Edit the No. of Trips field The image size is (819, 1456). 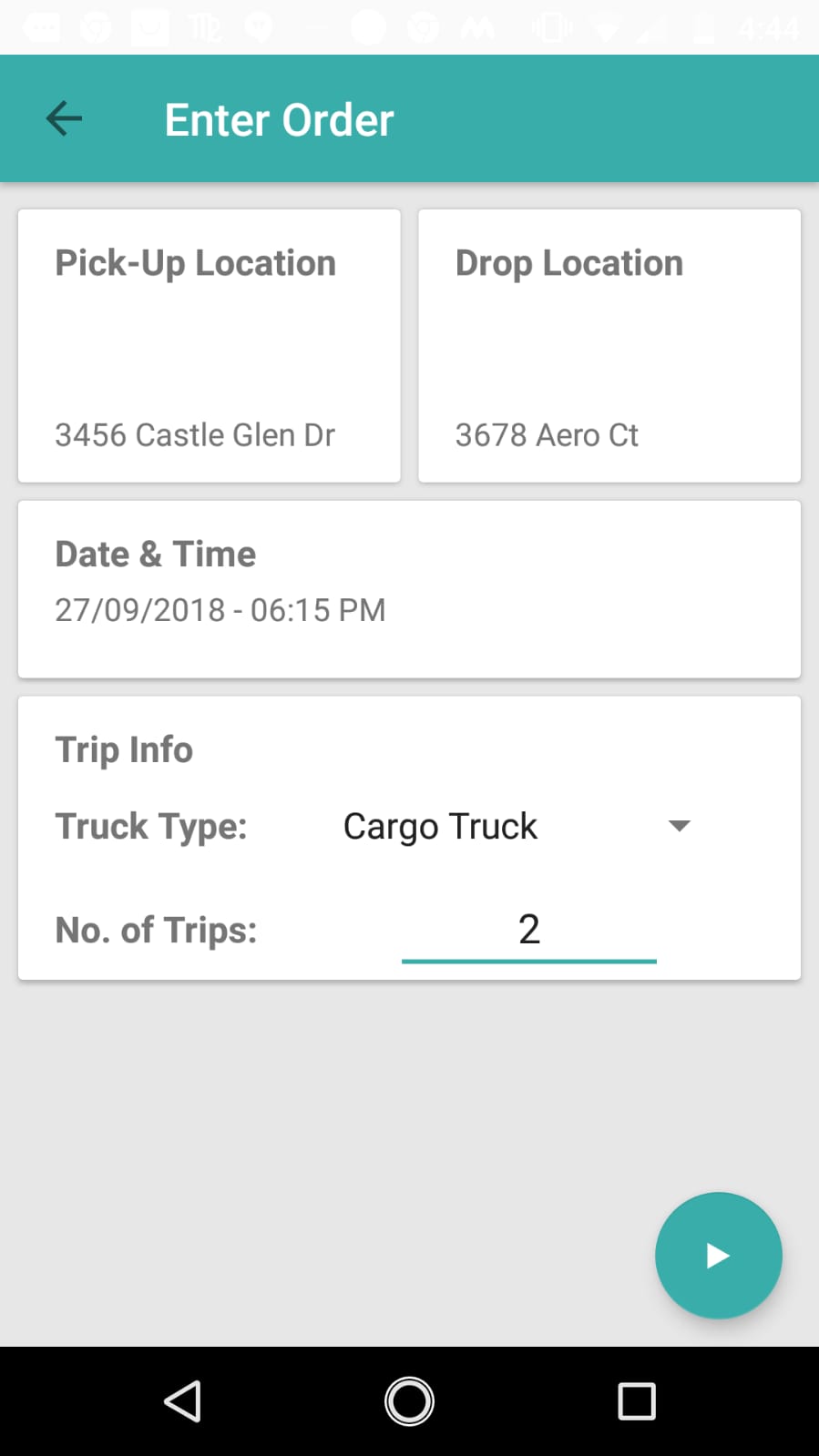click(x=529, y=930)
